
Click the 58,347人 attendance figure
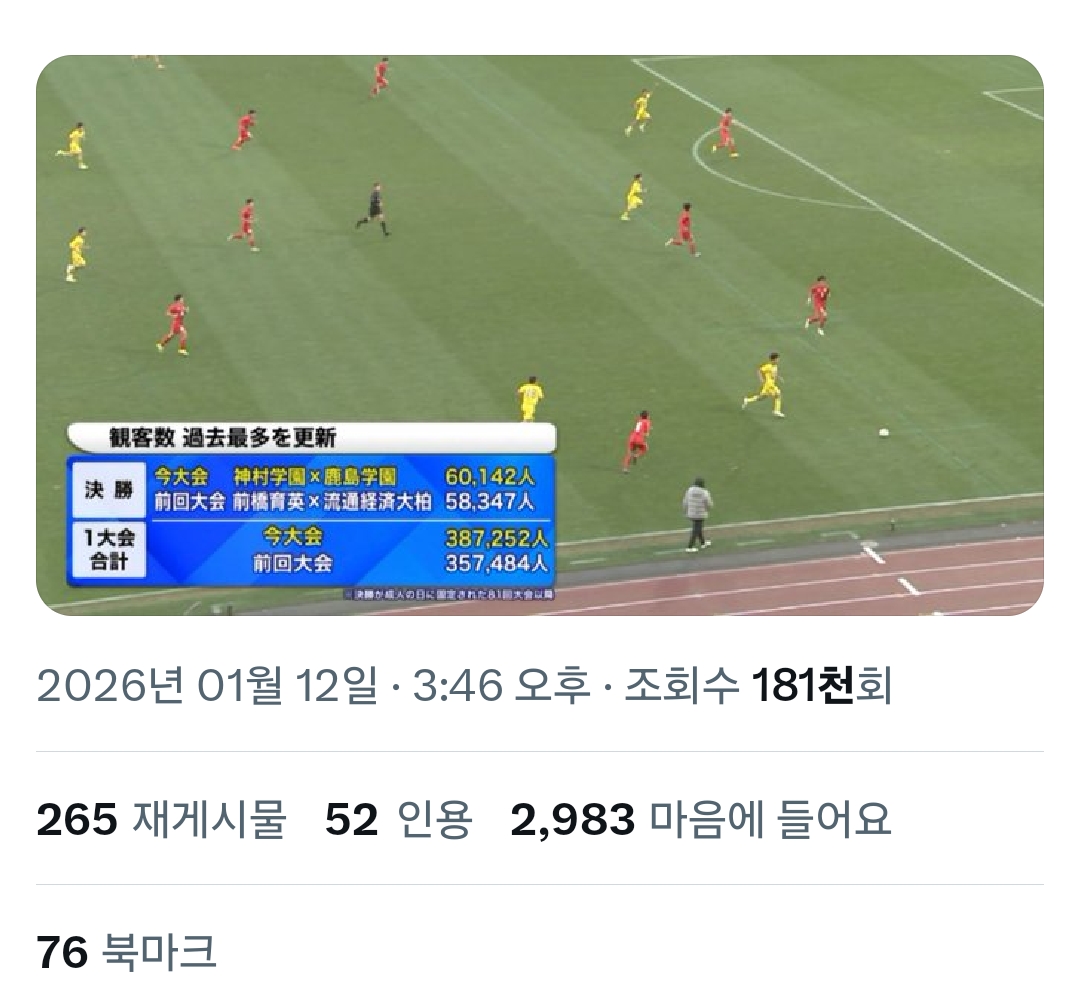click(490, 502)
